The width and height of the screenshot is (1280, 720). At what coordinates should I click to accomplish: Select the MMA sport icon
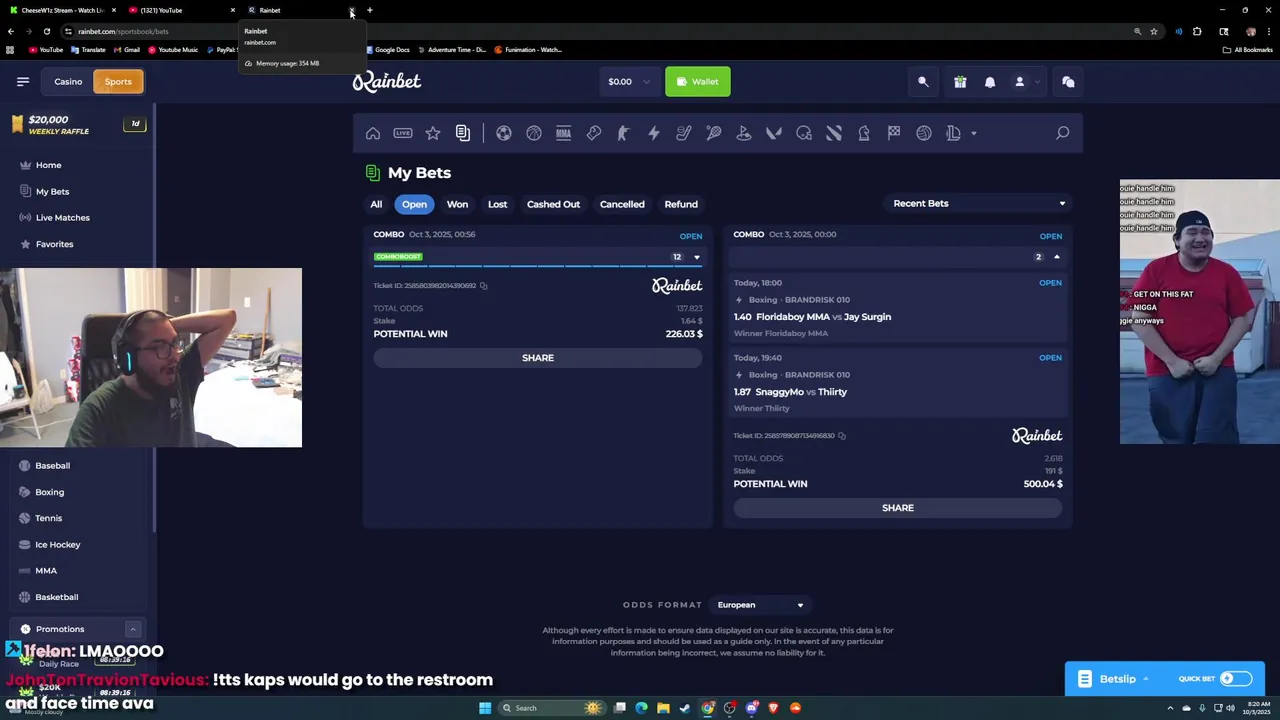click(x=564, y=133)
